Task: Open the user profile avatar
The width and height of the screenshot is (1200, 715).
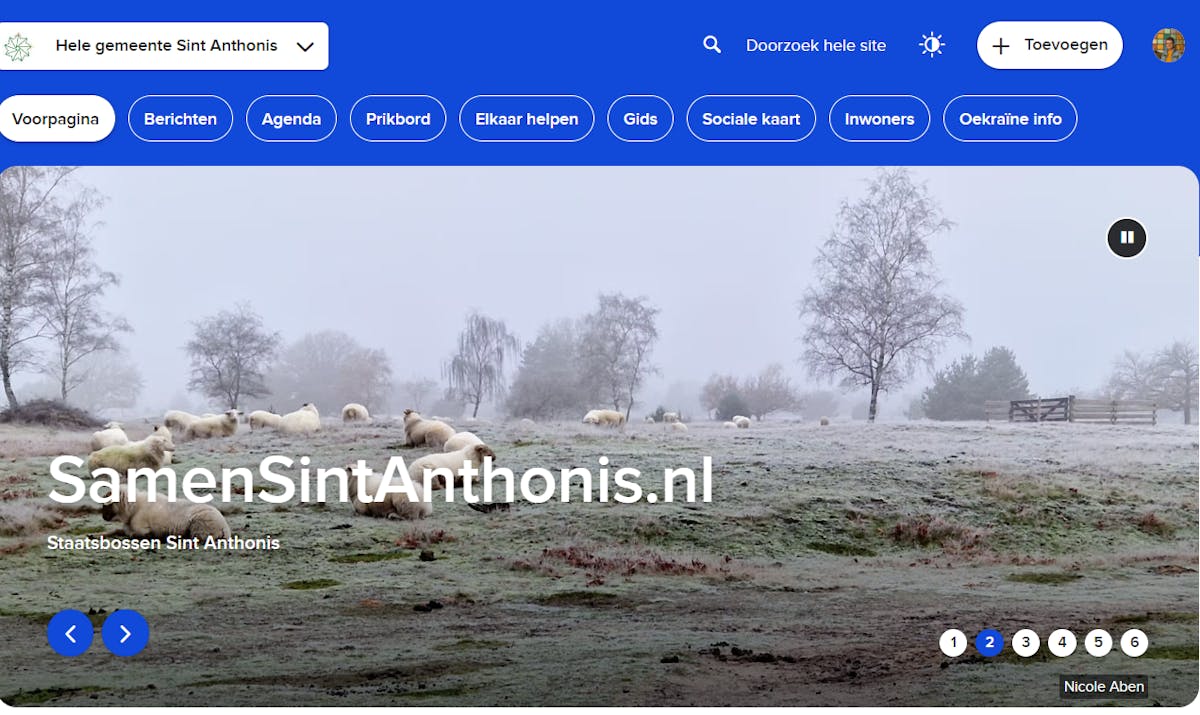Action: [1168, 45]
